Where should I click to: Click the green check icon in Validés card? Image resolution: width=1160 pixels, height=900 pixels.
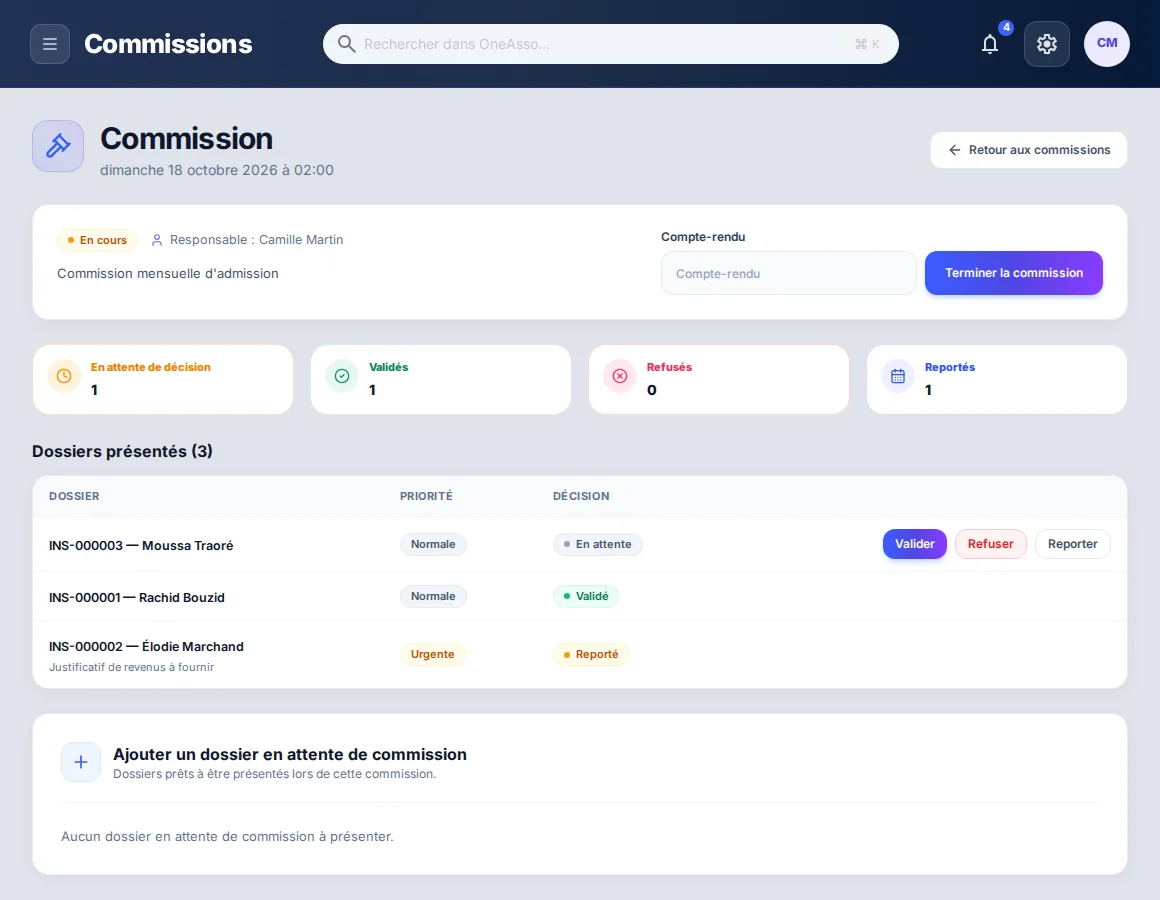point(342,376)
